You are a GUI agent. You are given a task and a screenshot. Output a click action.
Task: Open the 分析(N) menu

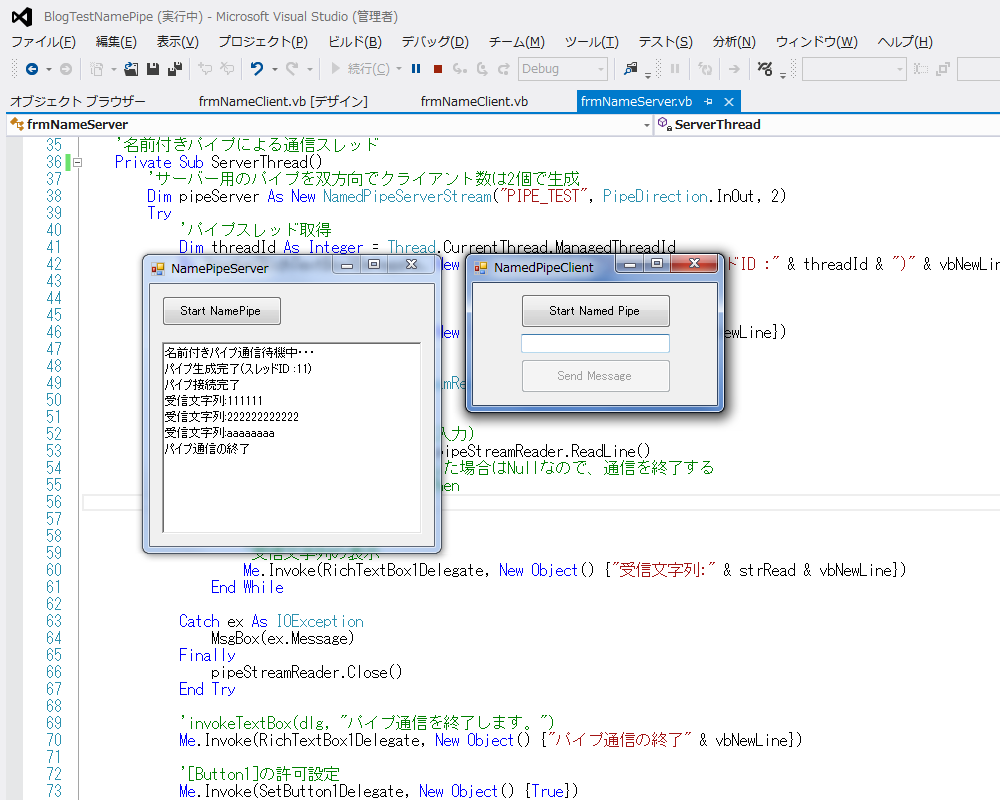(x=734, y=42)
